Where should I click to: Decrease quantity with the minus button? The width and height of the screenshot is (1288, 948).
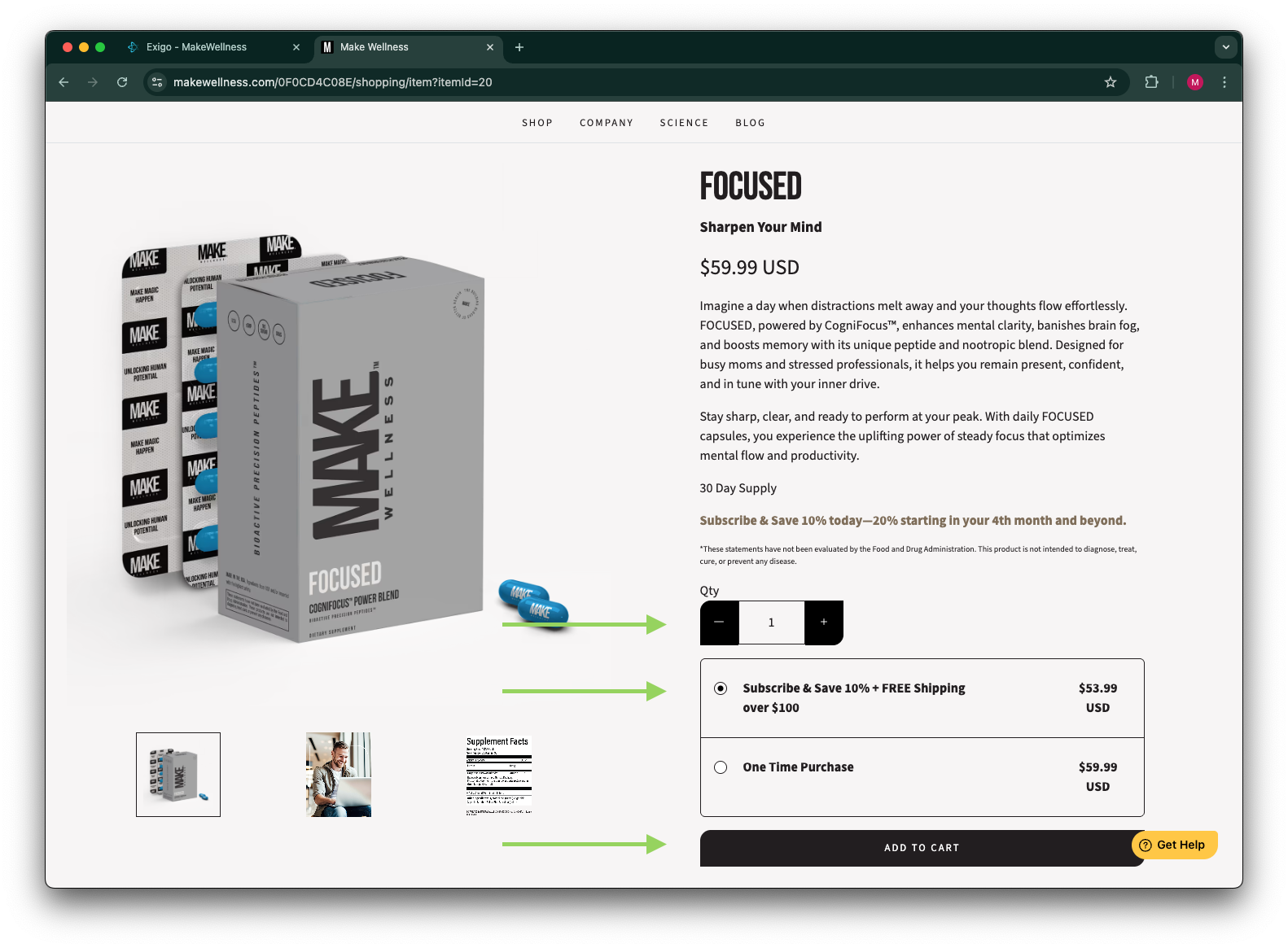pyautogui.click(x=719, y=623)
